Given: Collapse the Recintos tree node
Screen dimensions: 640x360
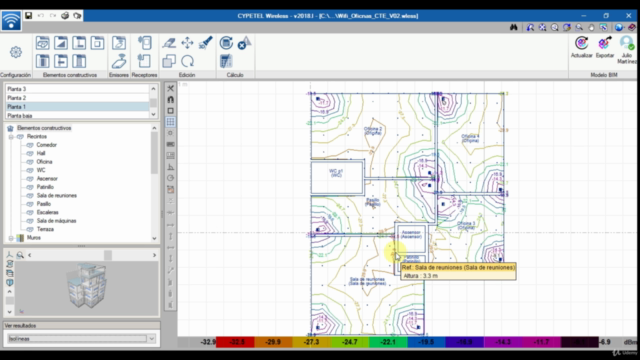Looking at the screenshot, I should click(x=11, y=136).
